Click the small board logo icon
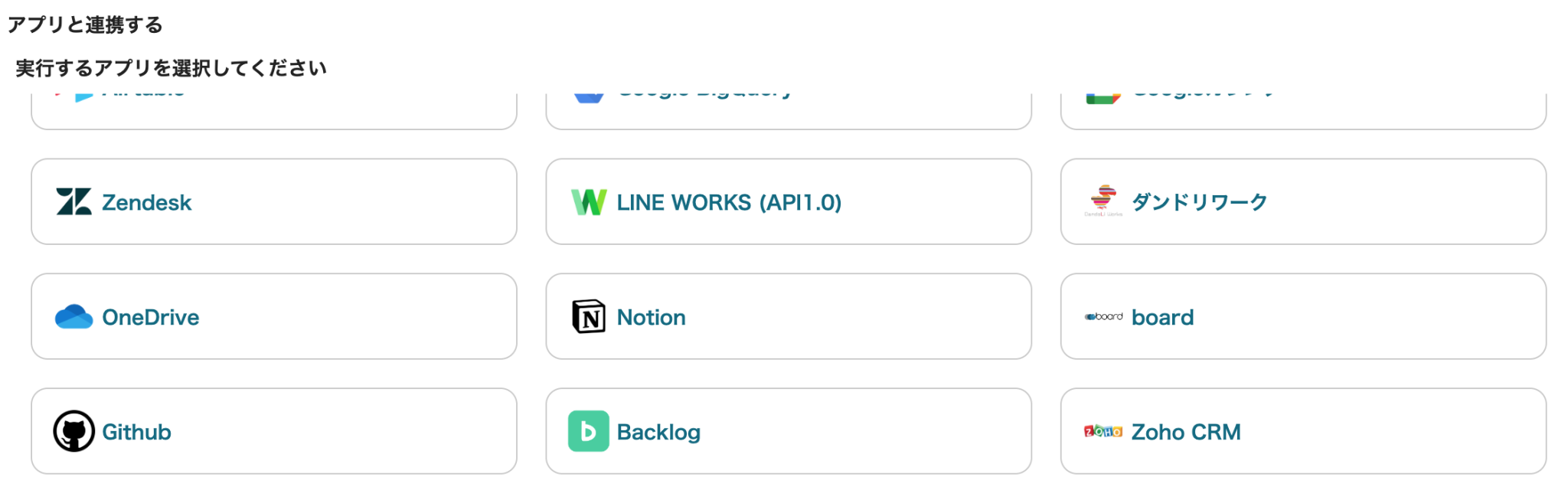This screenshot has width=1568, height=487. (1103, 317)
